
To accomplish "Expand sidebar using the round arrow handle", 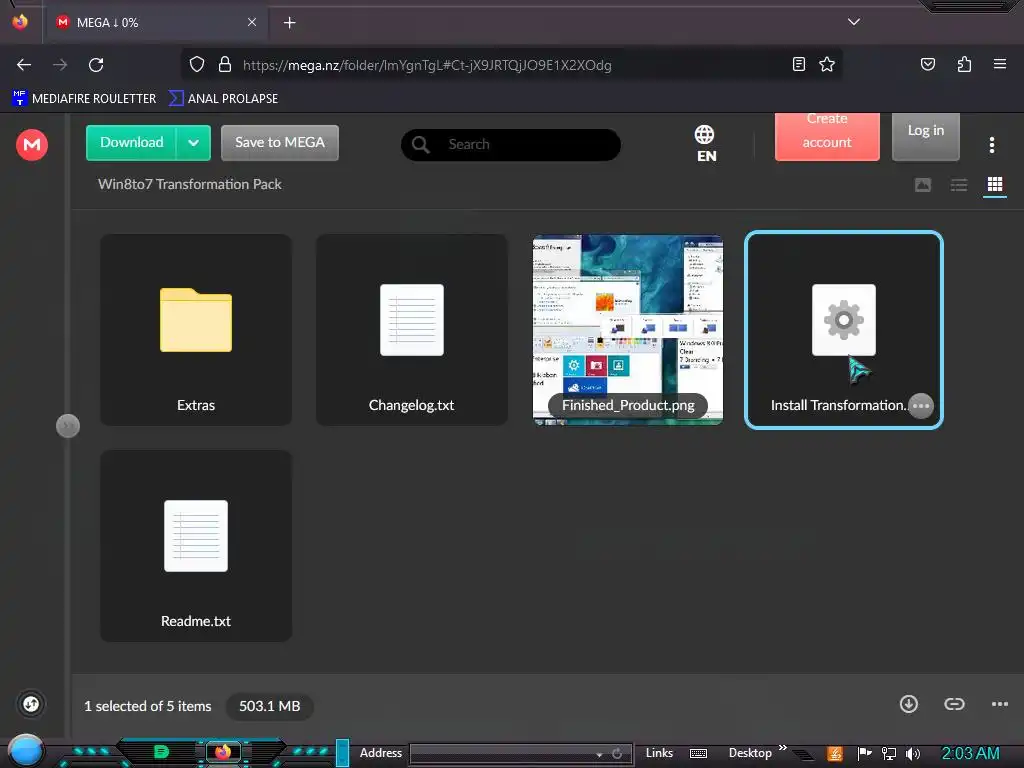I will pos(67,426).
